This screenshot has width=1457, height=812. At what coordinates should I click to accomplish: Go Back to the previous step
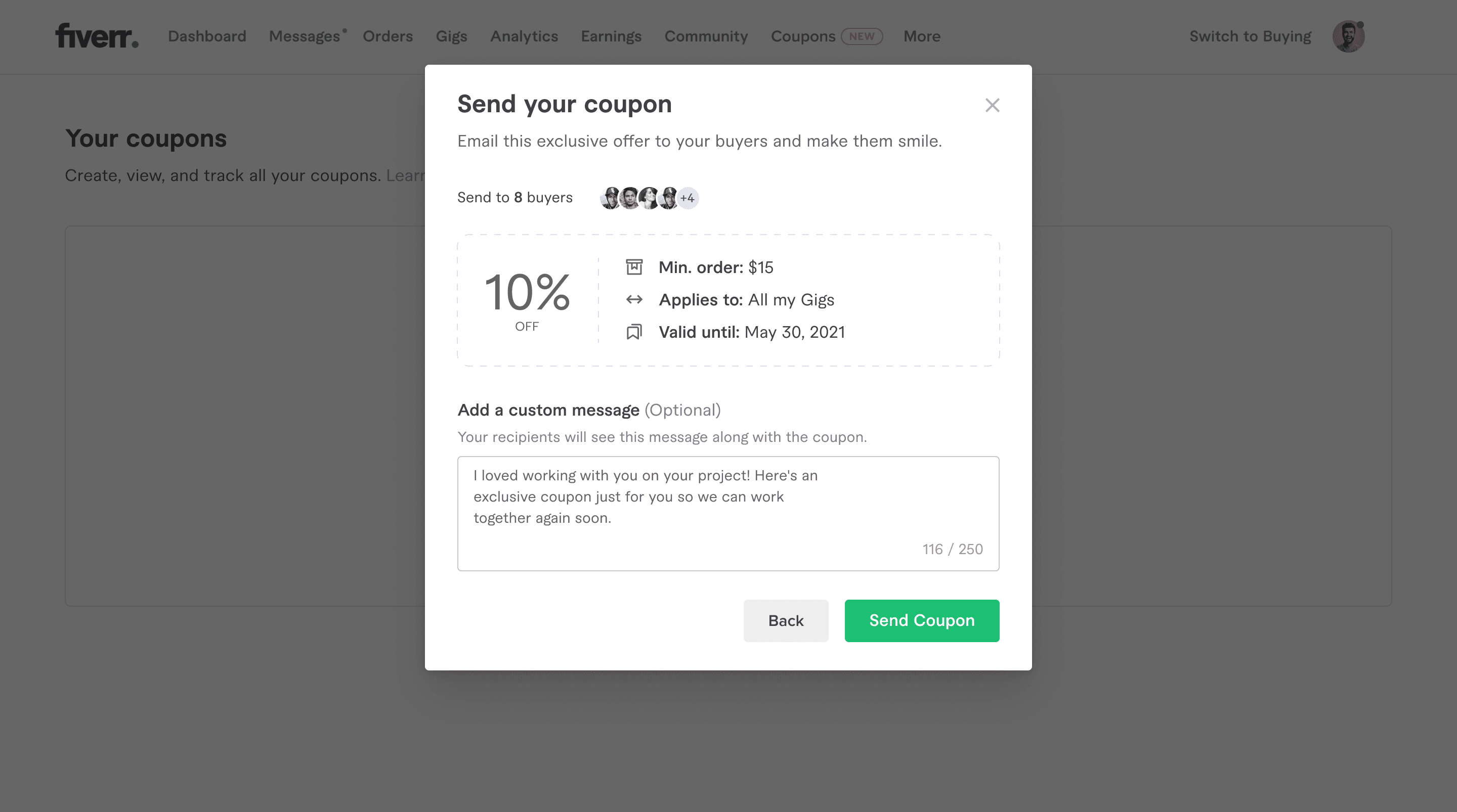pyautogui.click(x=786, y=620)
